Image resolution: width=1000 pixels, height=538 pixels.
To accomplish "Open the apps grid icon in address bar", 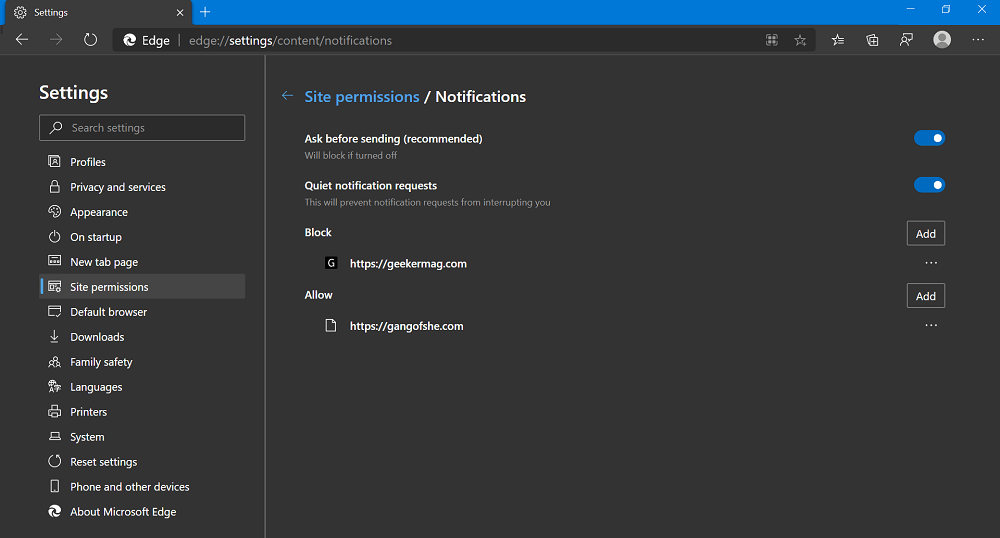I will [772, 40].
